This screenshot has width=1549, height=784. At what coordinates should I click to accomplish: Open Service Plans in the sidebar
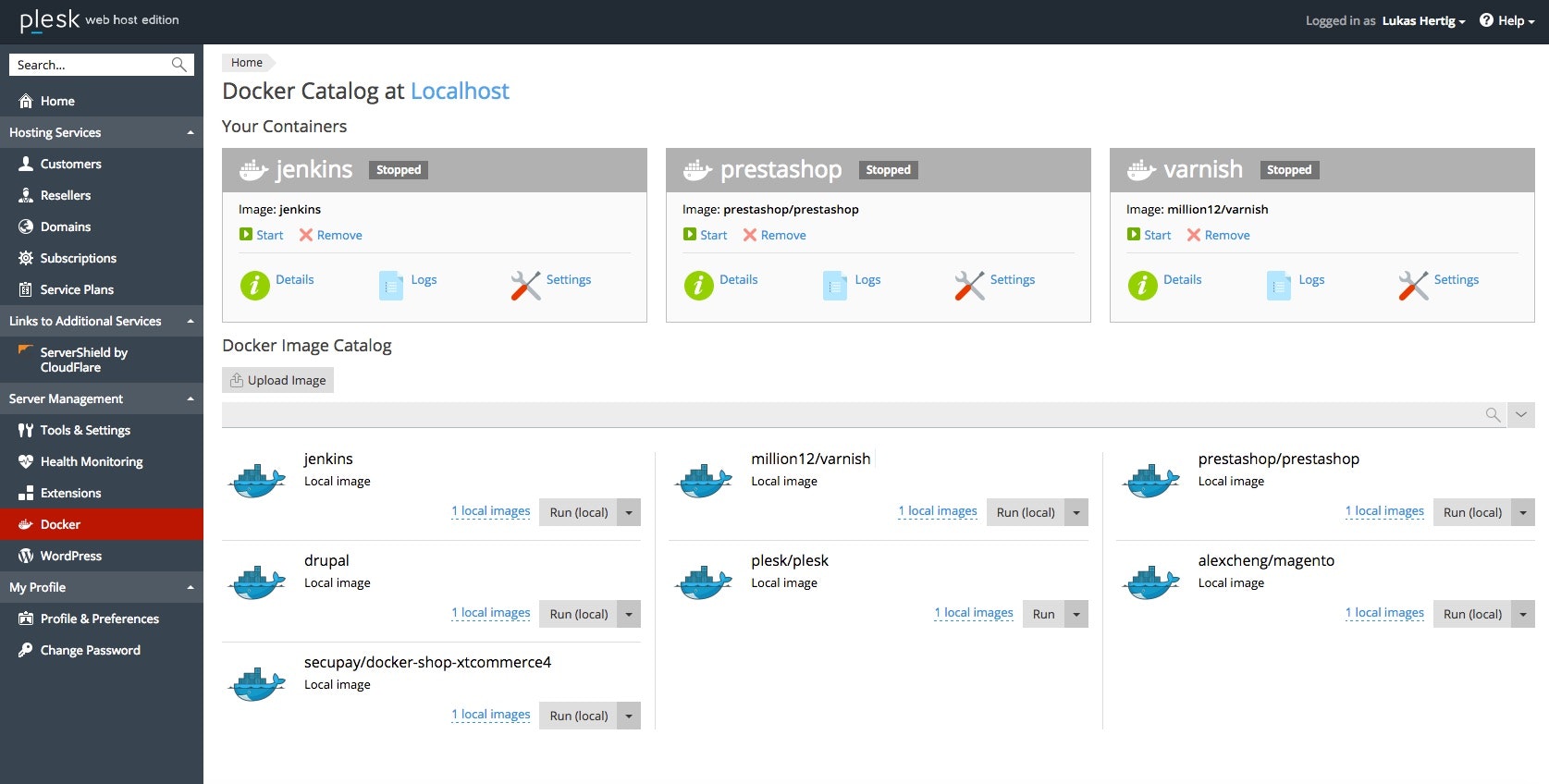click(x=102, y=289)
